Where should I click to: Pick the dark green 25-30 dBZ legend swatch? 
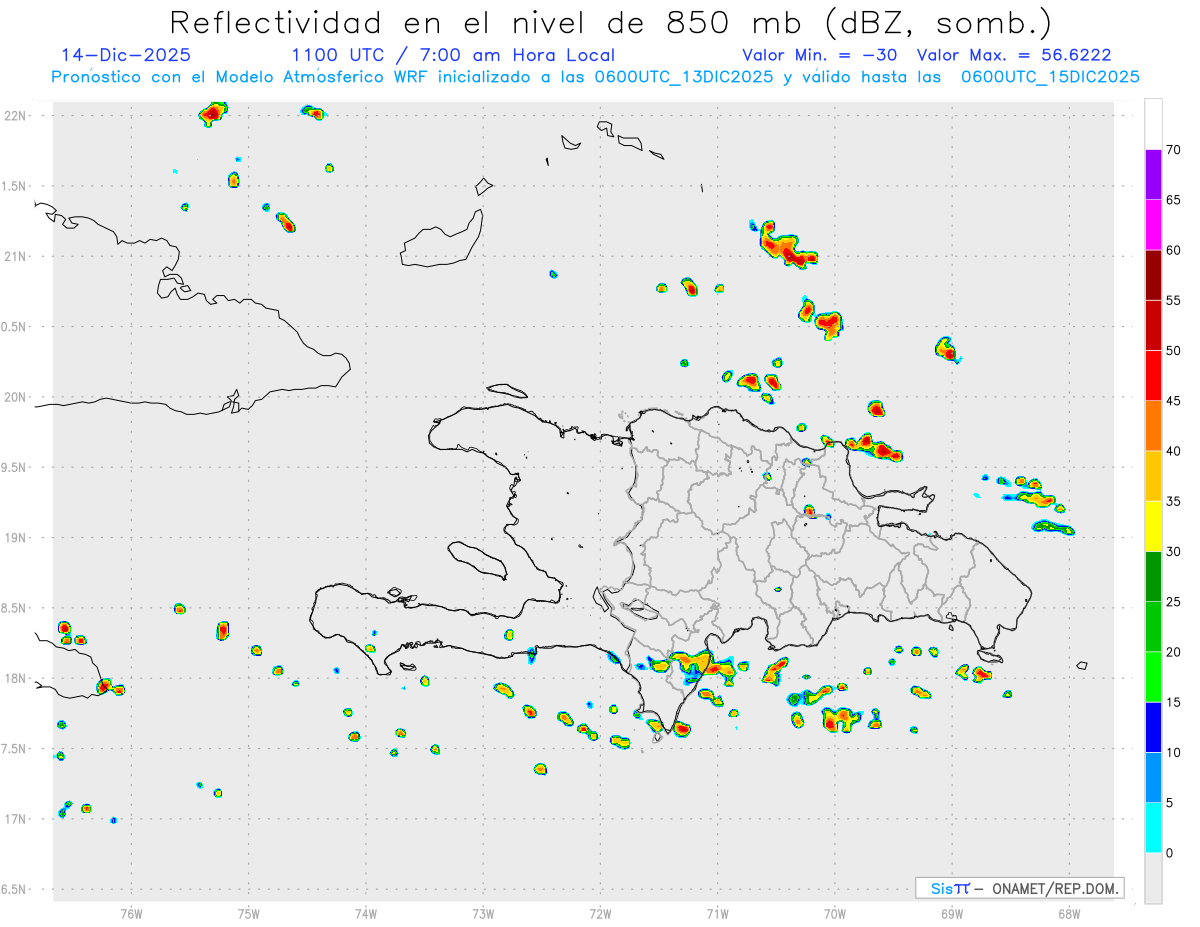(x=1153, y=577)
